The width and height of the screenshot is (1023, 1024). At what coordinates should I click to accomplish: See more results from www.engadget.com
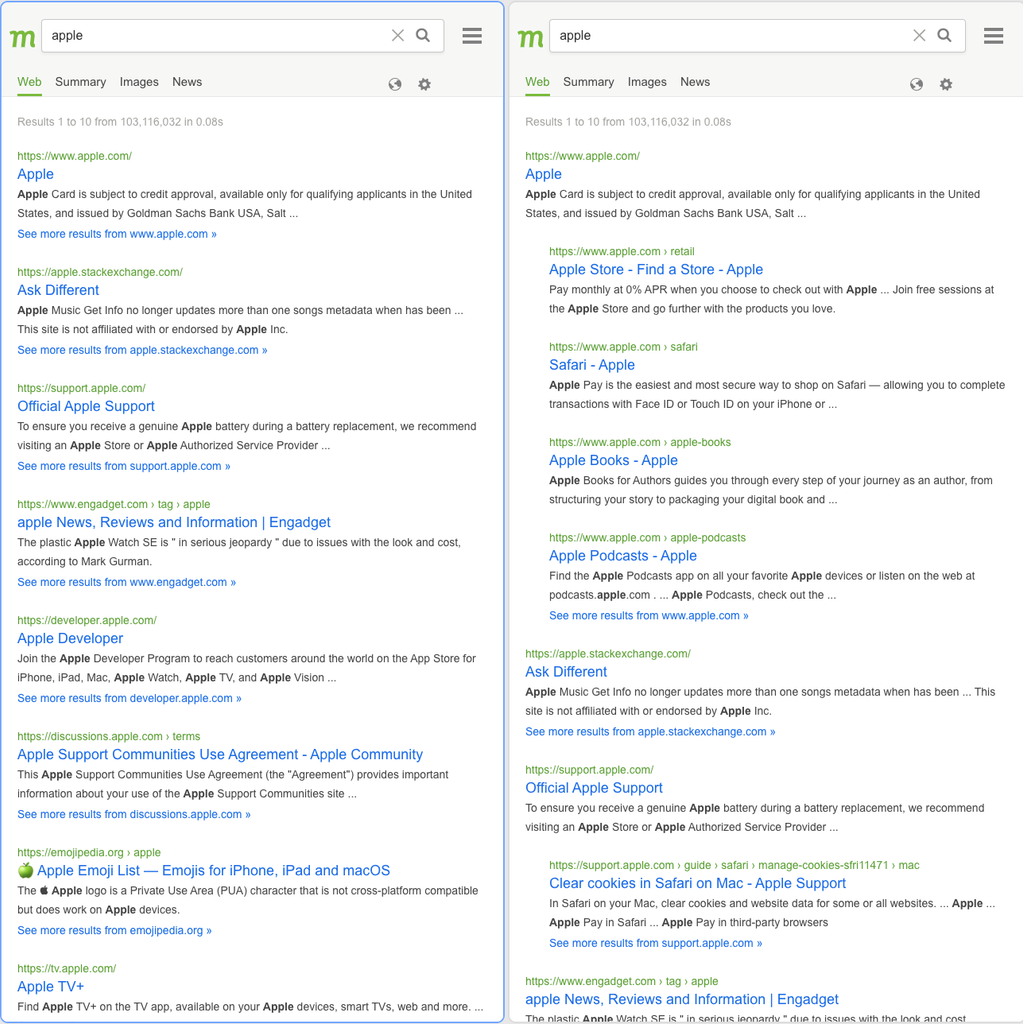[127, 583]
